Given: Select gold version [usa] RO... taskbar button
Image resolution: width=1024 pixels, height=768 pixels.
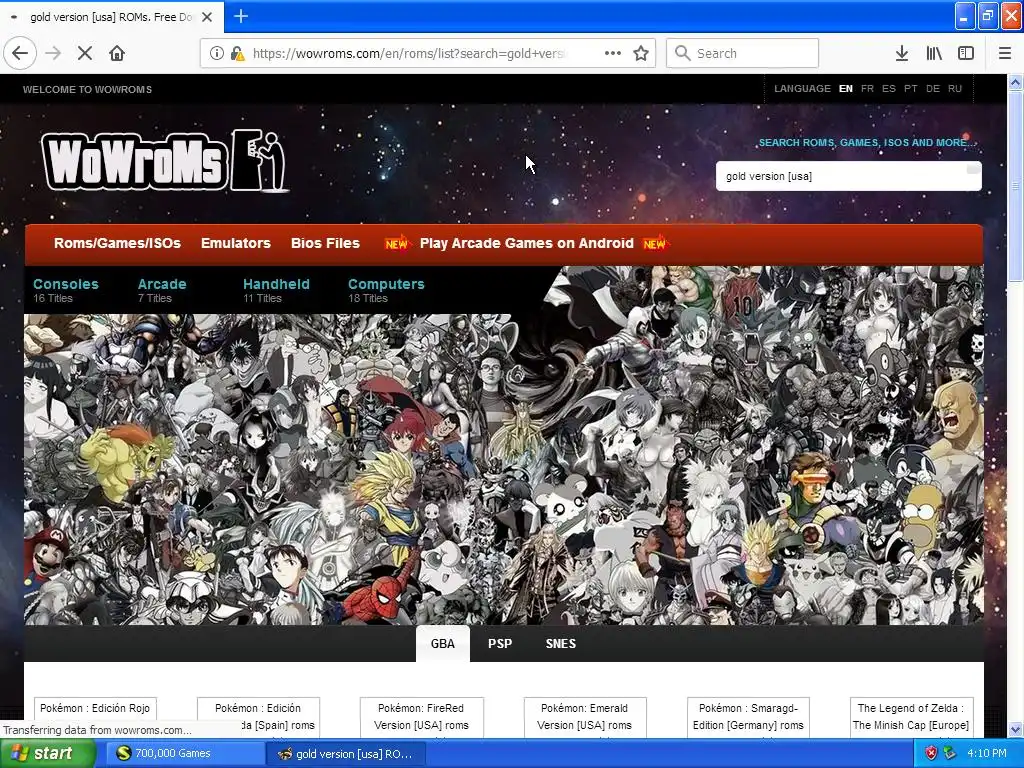Looking at the screenshot, I should (345, 754).
